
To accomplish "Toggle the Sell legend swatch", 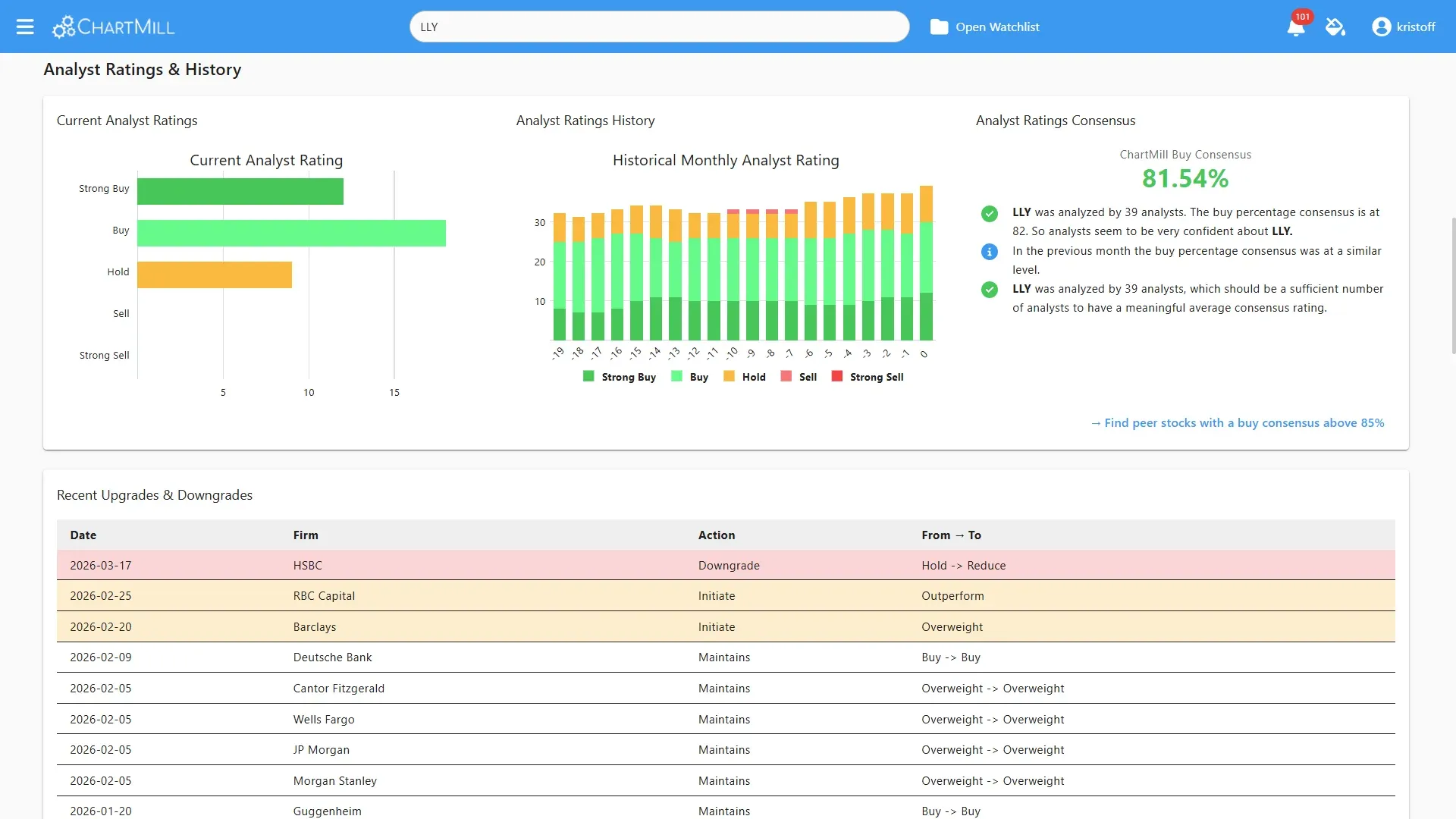I will (786, 377).
